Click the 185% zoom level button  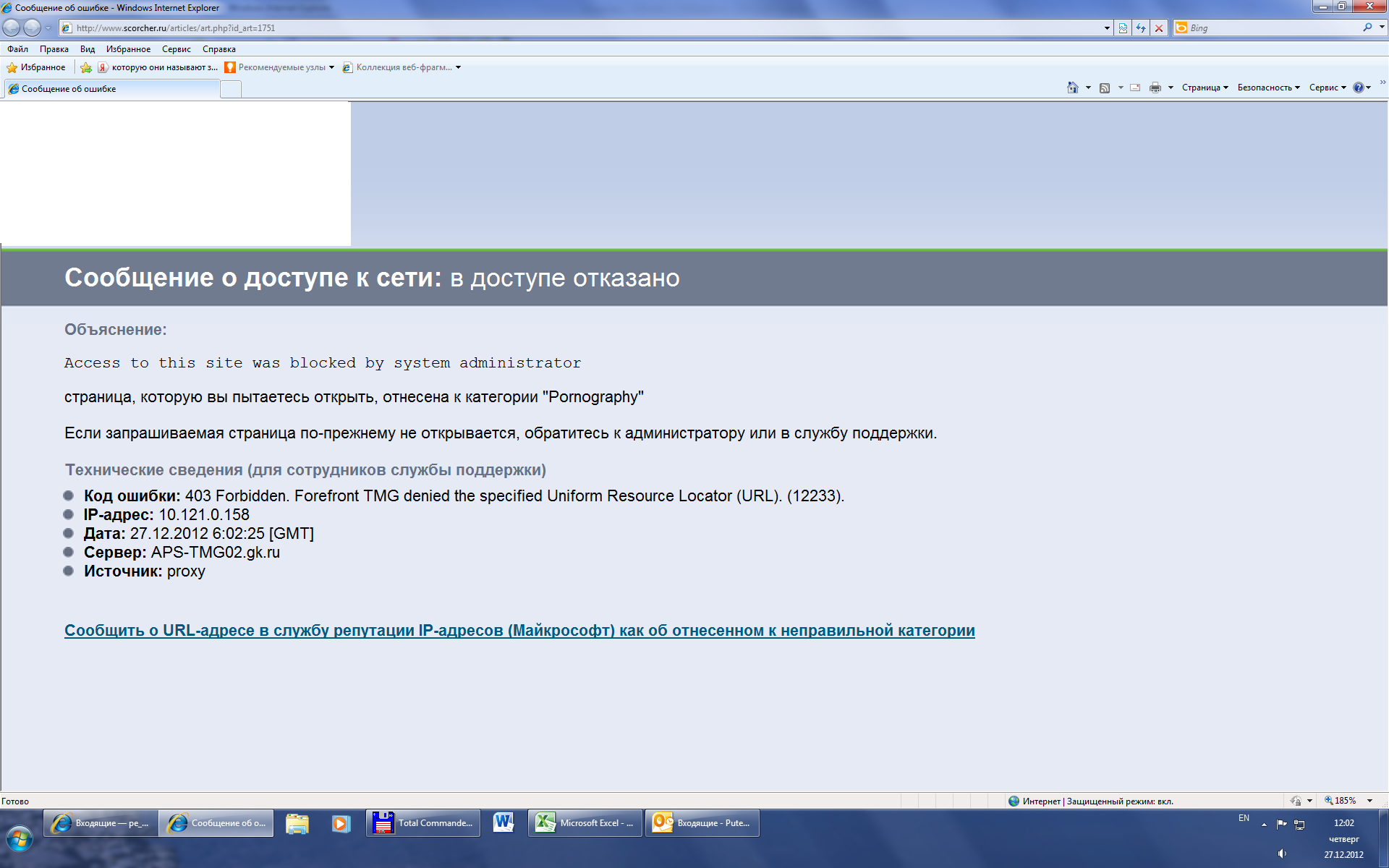(1341, 801)
